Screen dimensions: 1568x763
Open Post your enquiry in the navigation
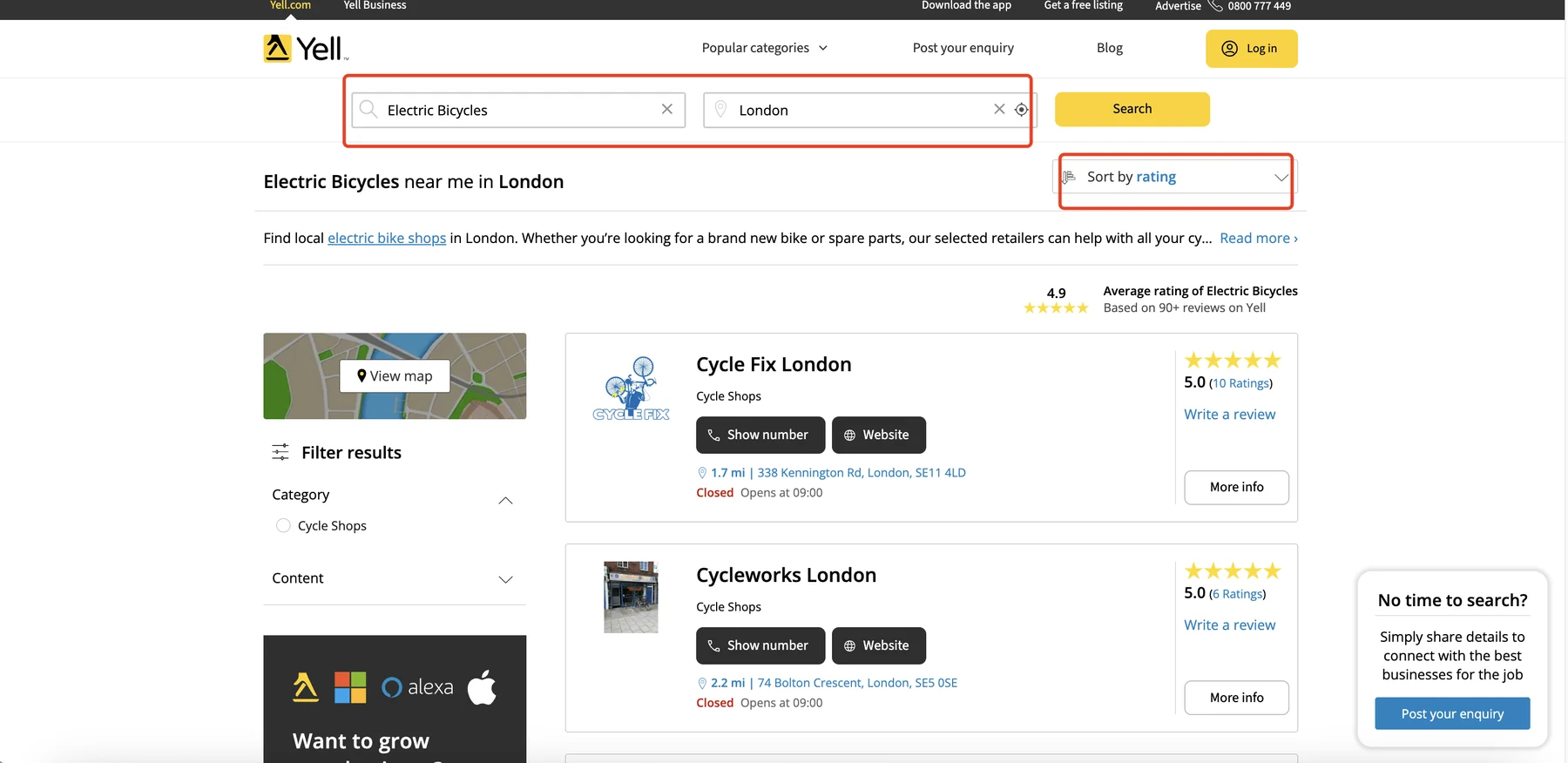[x=963, y=48]
